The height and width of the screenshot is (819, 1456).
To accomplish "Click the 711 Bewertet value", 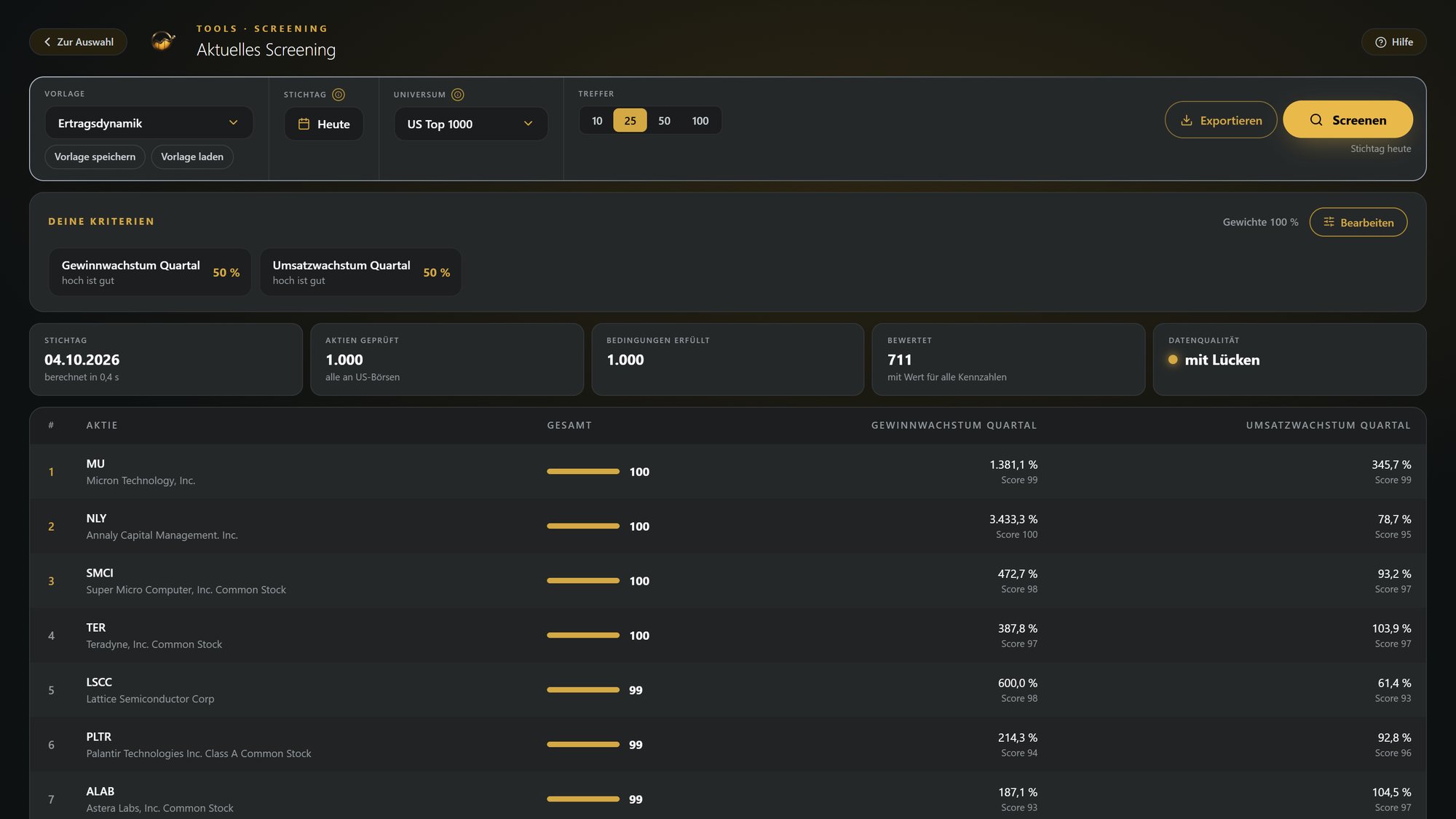I will pos(900,360).
